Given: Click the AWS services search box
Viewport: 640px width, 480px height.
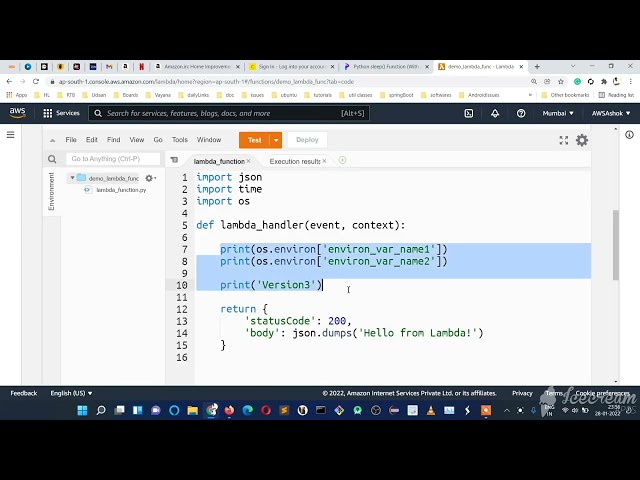Looking at the screenshot, I should (x=229, y=113).
